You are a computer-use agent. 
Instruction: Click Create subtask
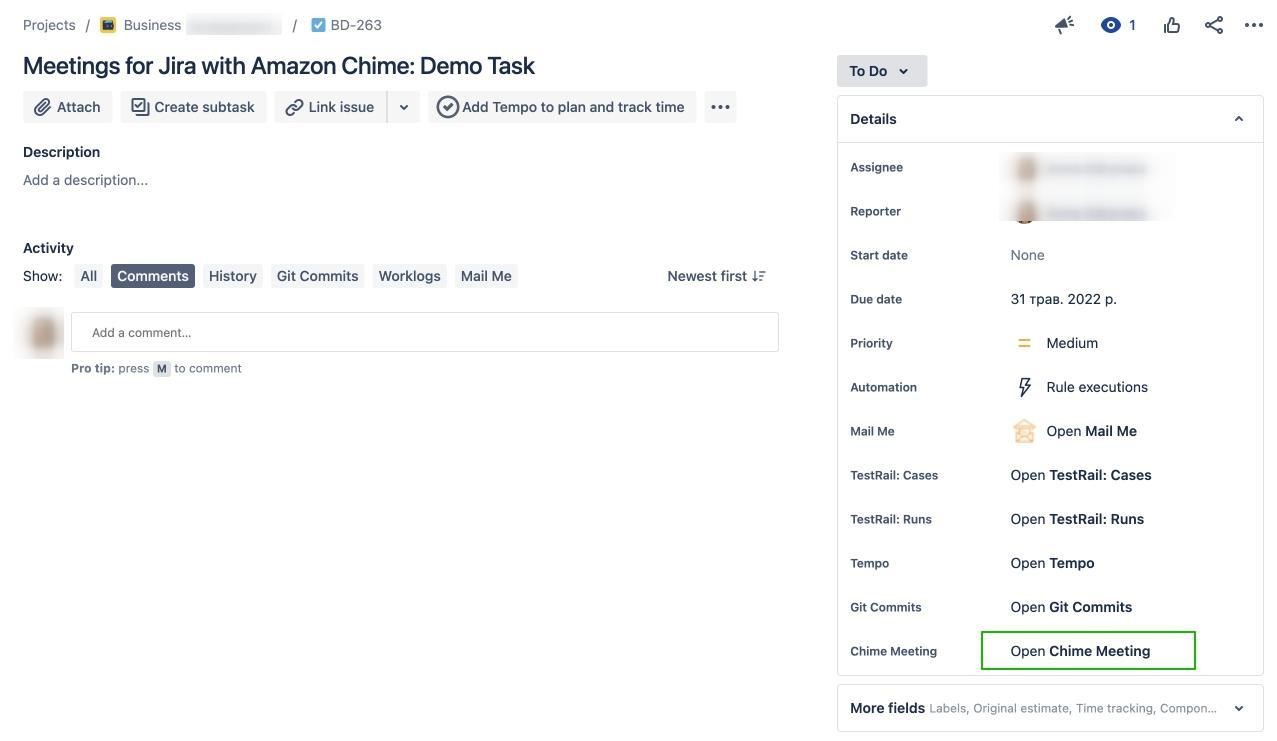(x=194, y=107)
